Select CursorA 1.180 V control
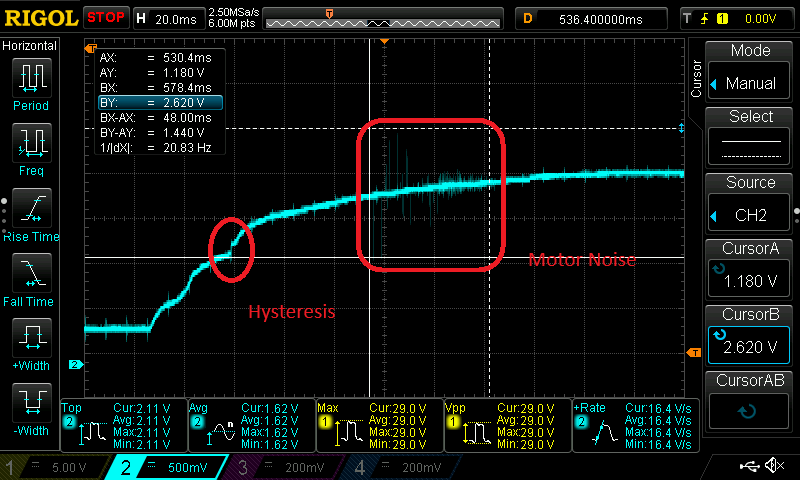This screenshot has height=480, width=800. click(x=749, y=280)
